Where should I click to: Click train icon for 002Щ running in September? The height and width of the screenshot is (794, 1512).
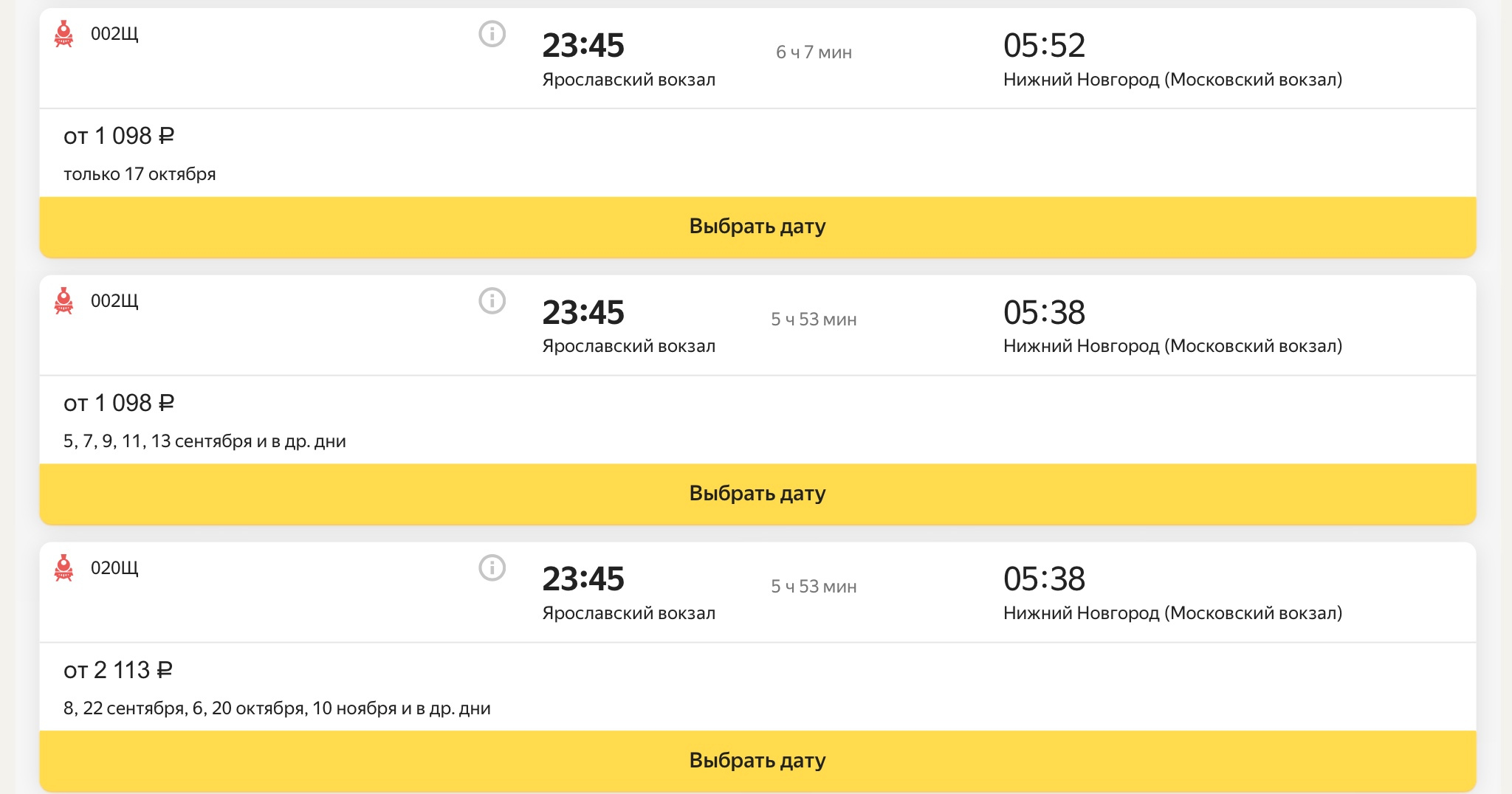(64, 301)
